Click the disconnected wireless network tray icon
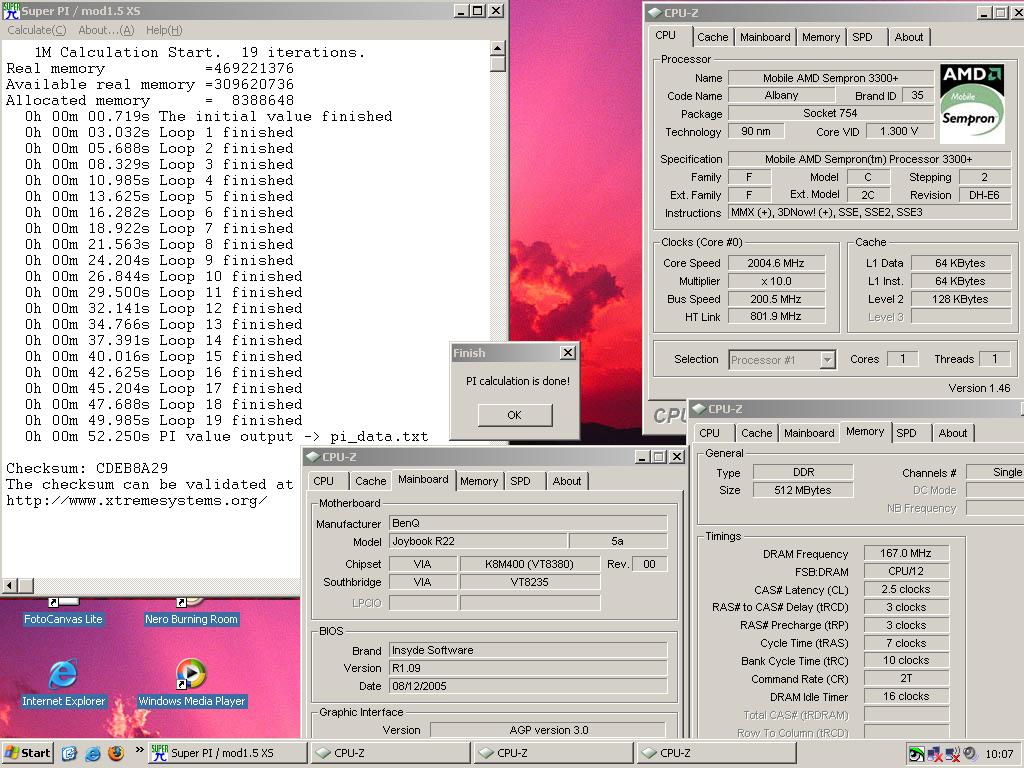1024x768 pixels. point(953,754)
